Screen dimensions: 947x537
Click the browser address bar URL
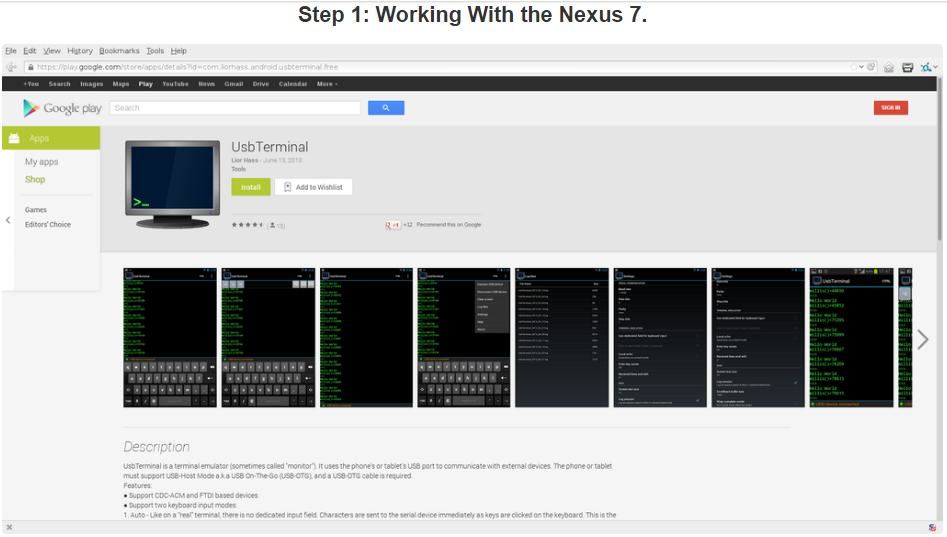pyautogui.click(x=187, y=67)
